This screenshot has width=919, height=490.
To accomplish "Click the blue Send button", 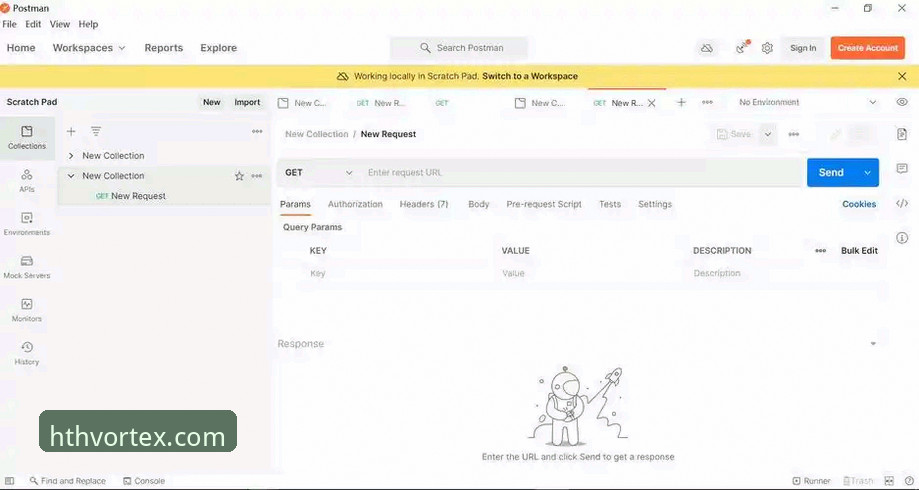I will (831, 172).
